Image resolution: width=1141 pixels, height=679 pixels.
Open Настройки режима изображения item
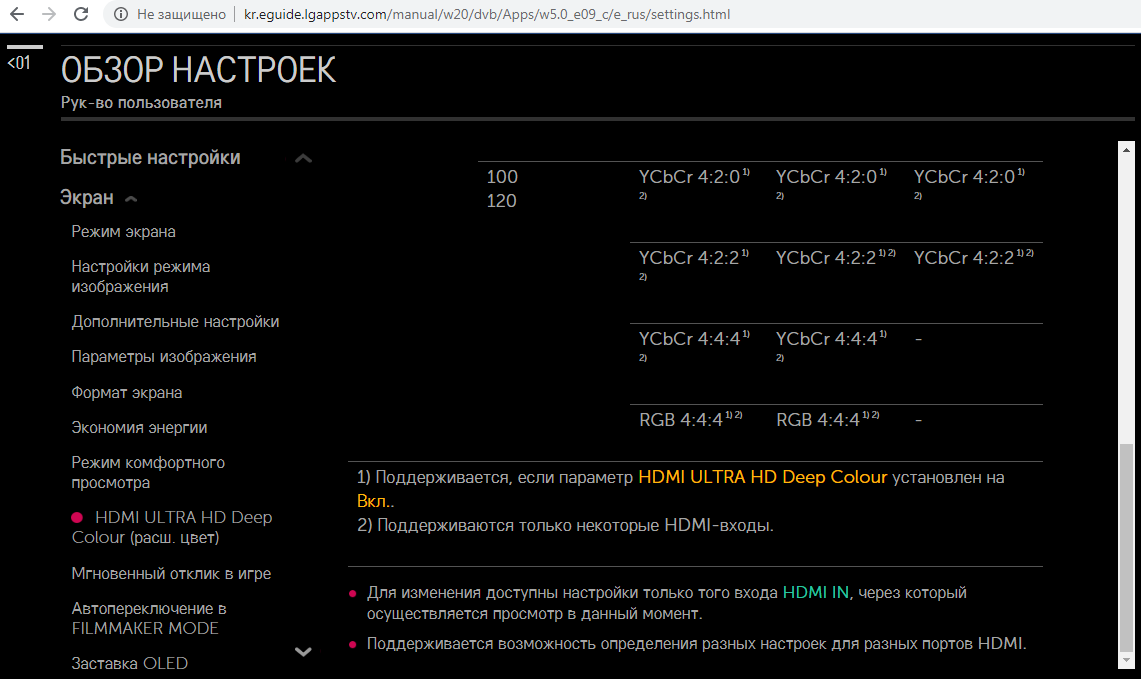140,277
